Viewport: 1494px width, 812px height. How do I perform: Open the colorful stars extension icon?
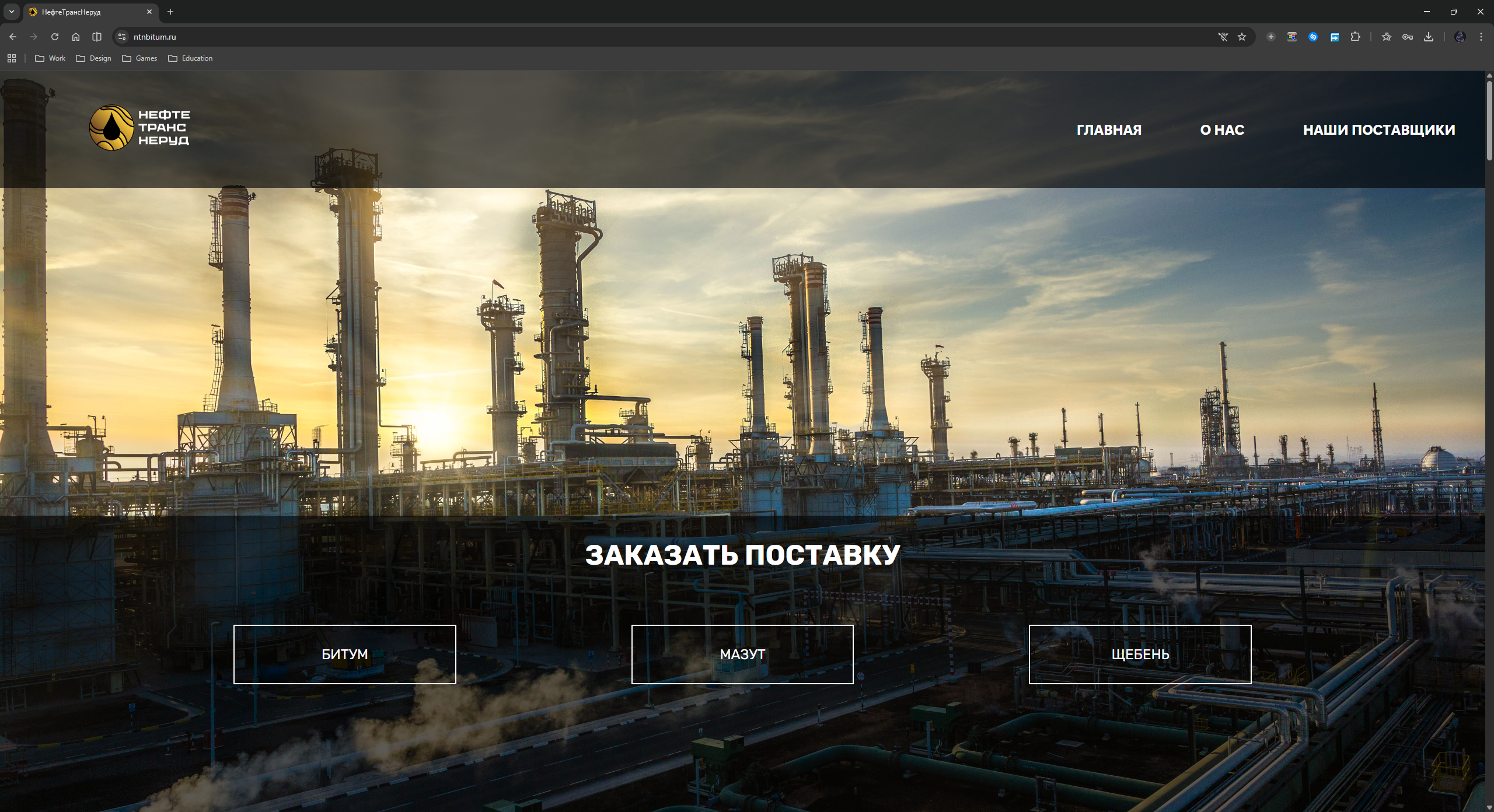pos(1292,37)
